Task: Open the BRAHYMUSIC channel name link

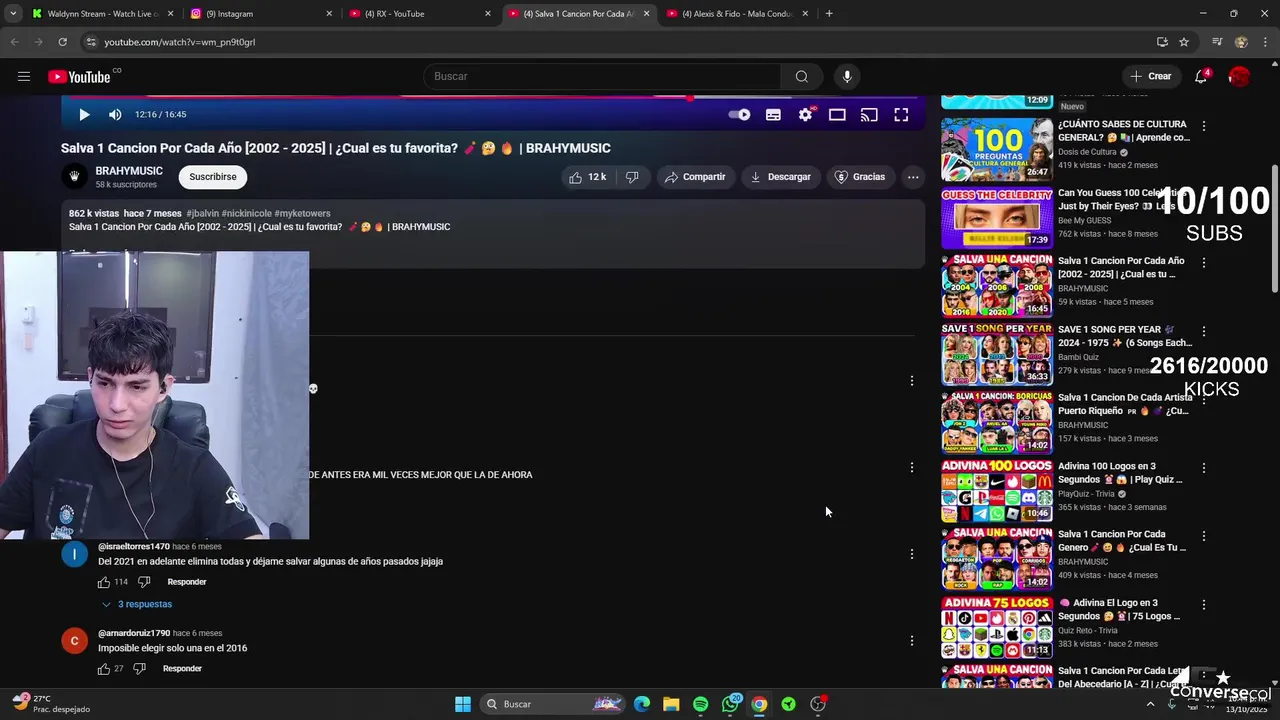Action: 129,171
